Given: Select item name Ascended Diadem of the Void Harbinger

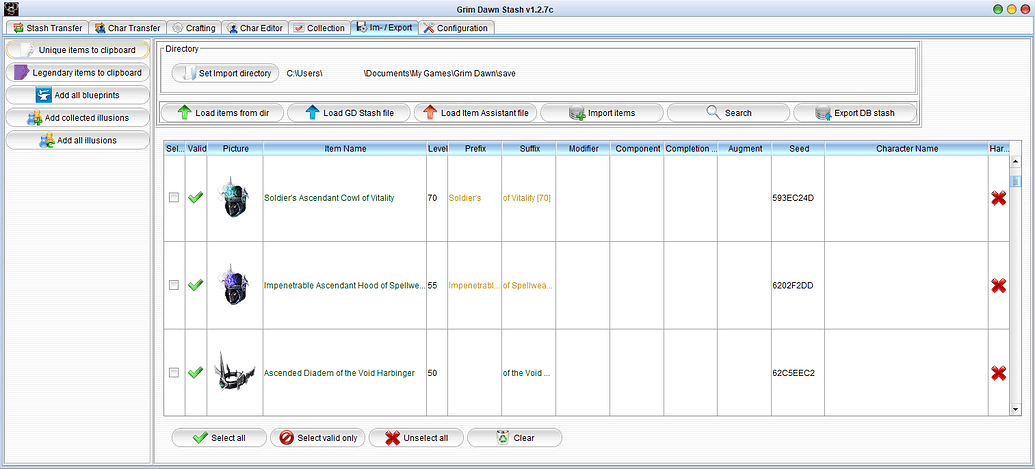Looking at the screenshot, I should coord(339,373).
